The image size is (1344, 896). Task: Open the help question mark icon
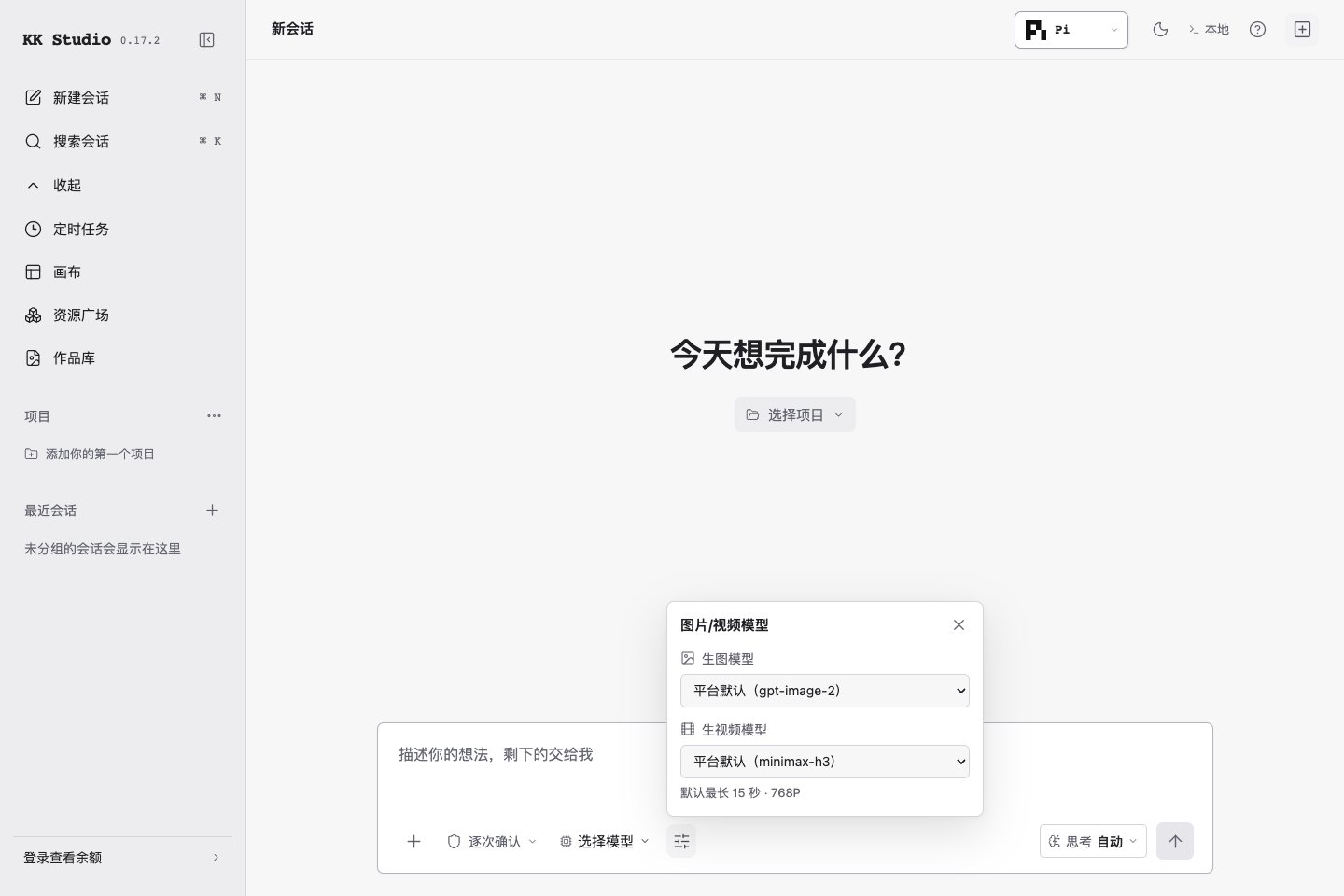pyautogui.click(x=1257, y=30)
